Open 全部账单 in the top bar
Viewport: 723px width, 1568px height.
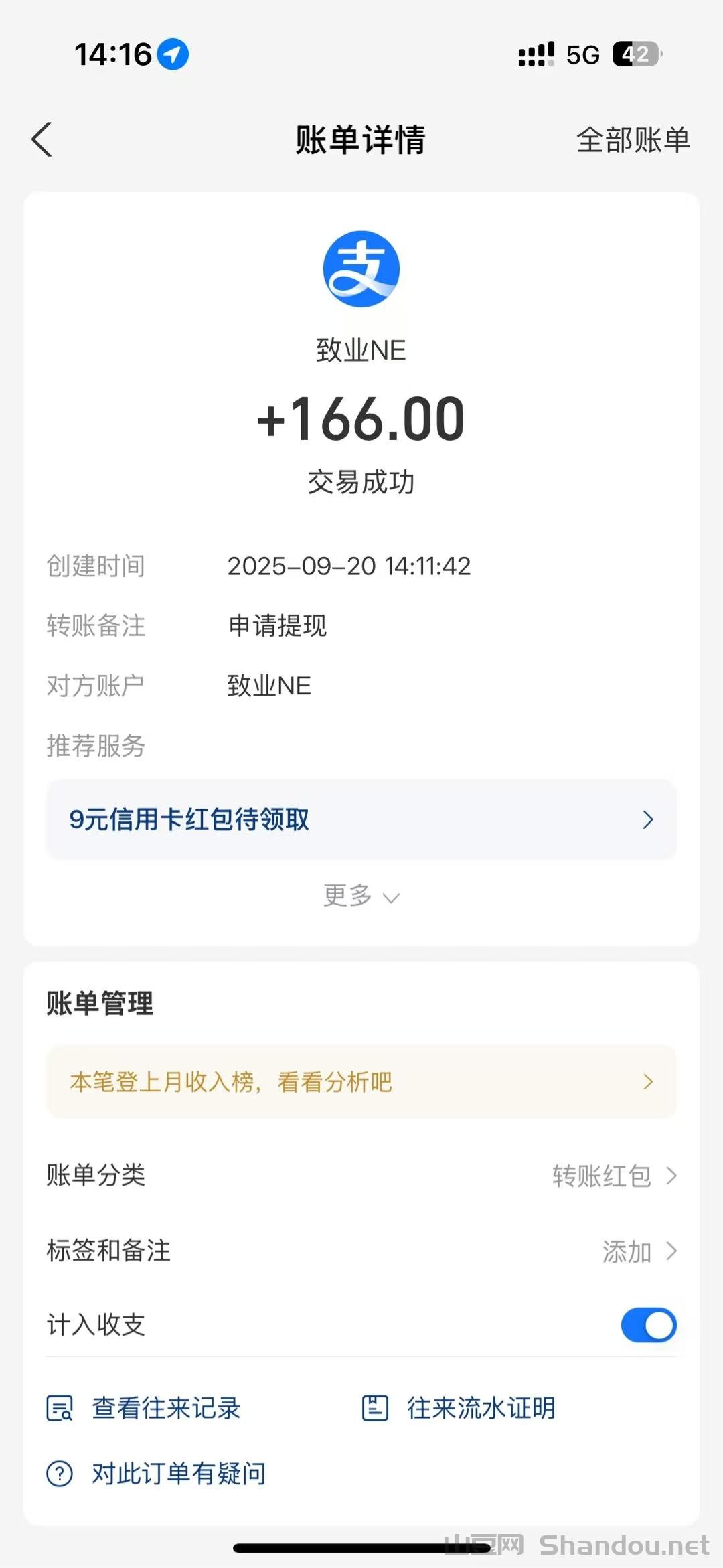(x=633, y=140)
